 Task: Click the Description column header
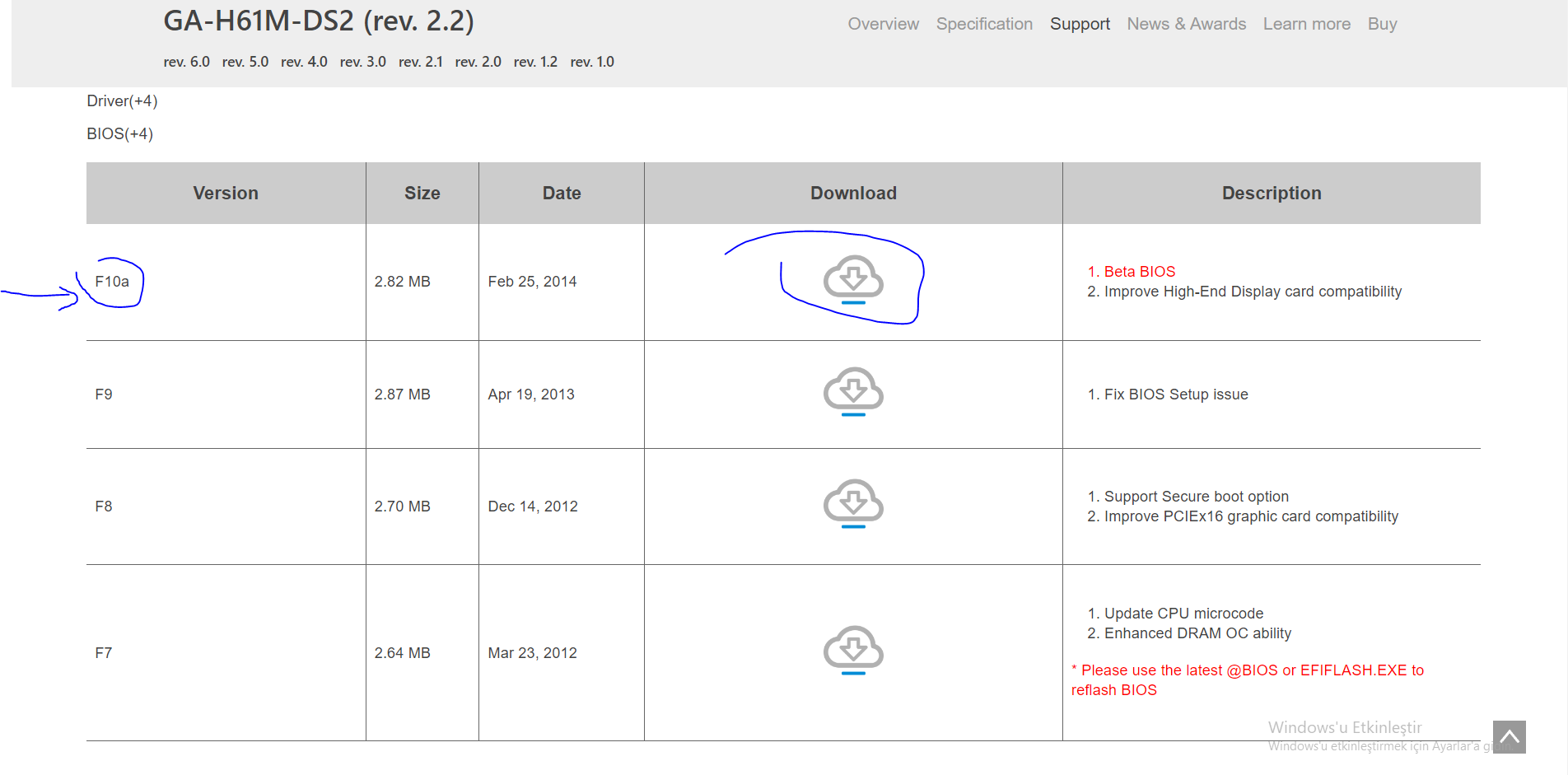tap(1272, 193)
